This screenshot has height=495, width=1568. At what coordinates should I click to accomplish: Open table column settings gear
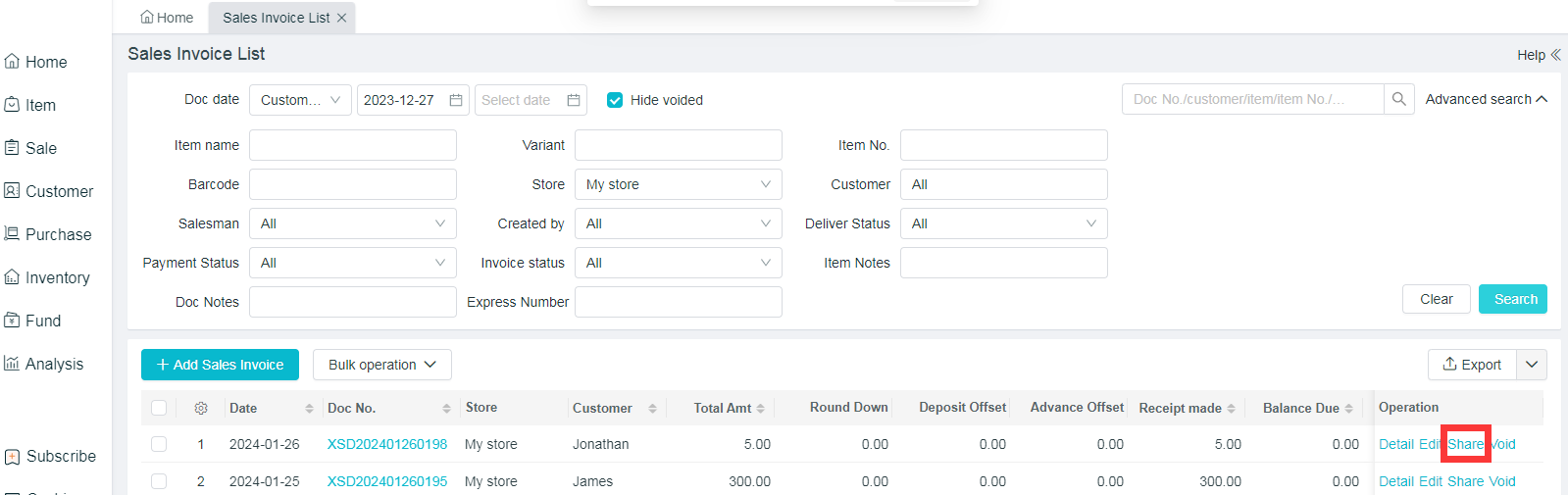pos(201,408)
